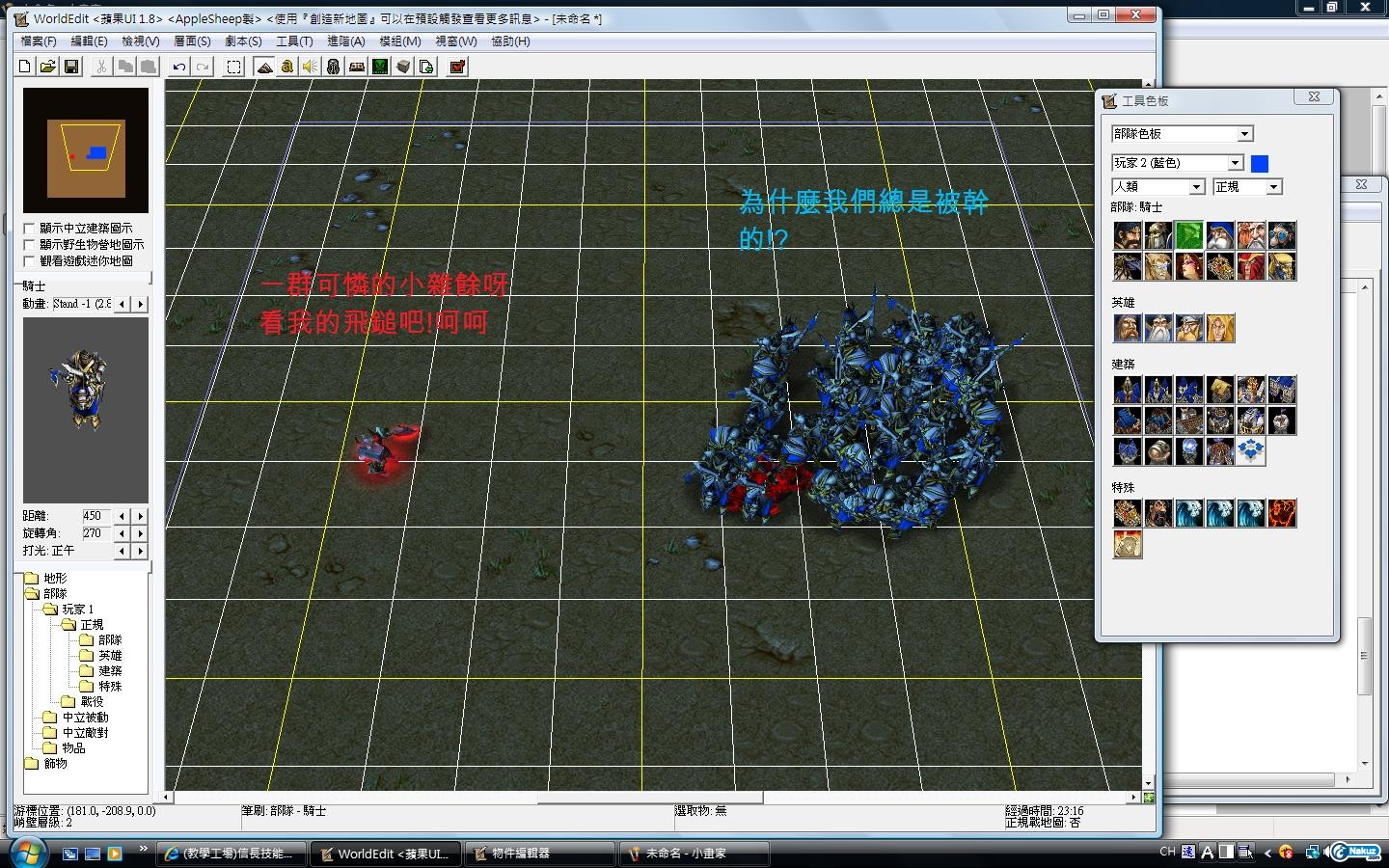Select the 戰役 folder in the tree
1389x868 pixels.
tap(92, 702)
